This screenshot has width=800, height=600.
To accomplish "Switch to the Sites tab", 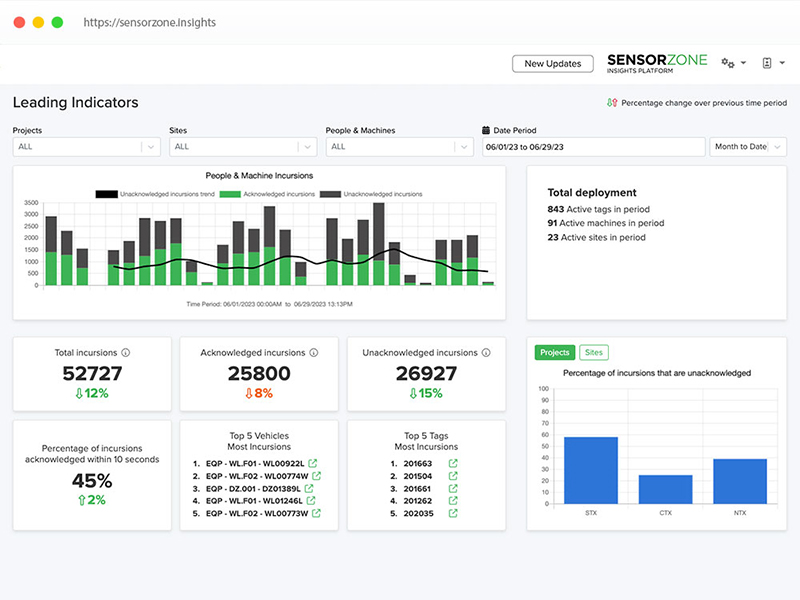I will (x=593, y=353).
